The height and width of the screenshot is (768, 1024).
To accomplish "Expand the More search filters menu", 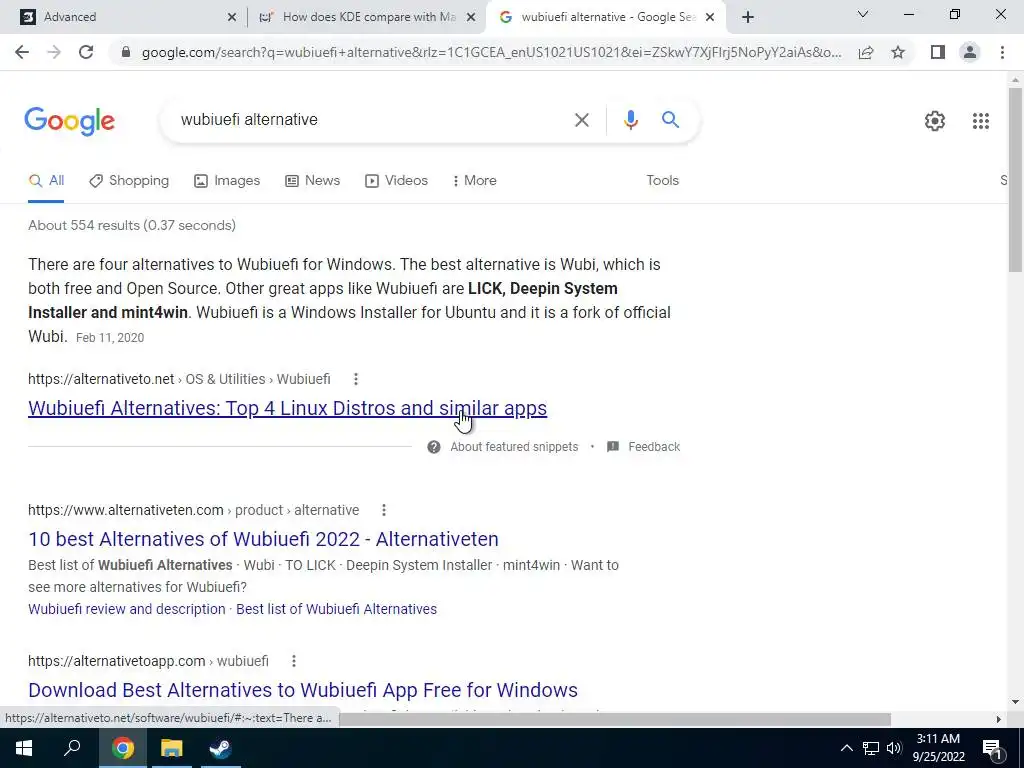I will pyautogui.click(x=475, y=180).
